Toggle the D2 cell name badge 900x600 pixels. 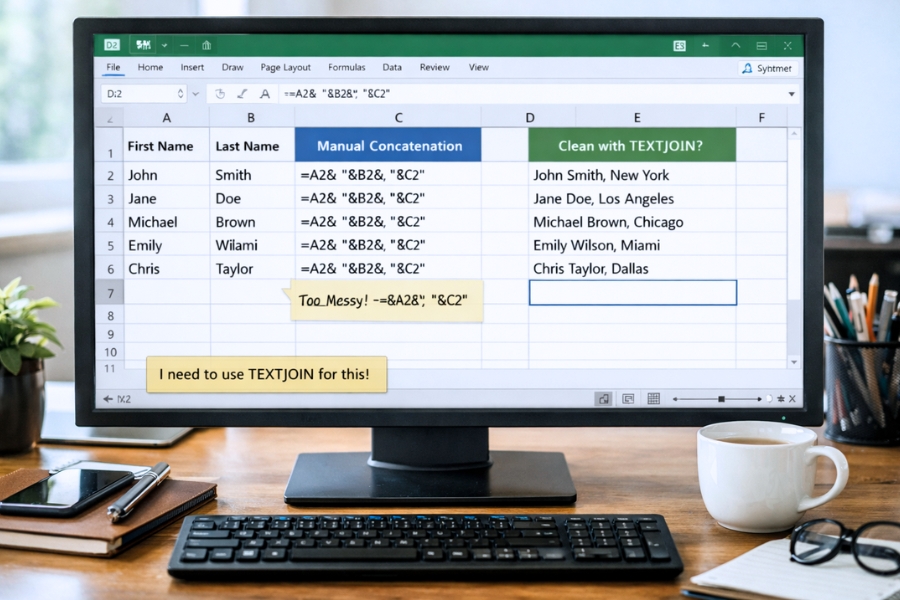point(112,44)
